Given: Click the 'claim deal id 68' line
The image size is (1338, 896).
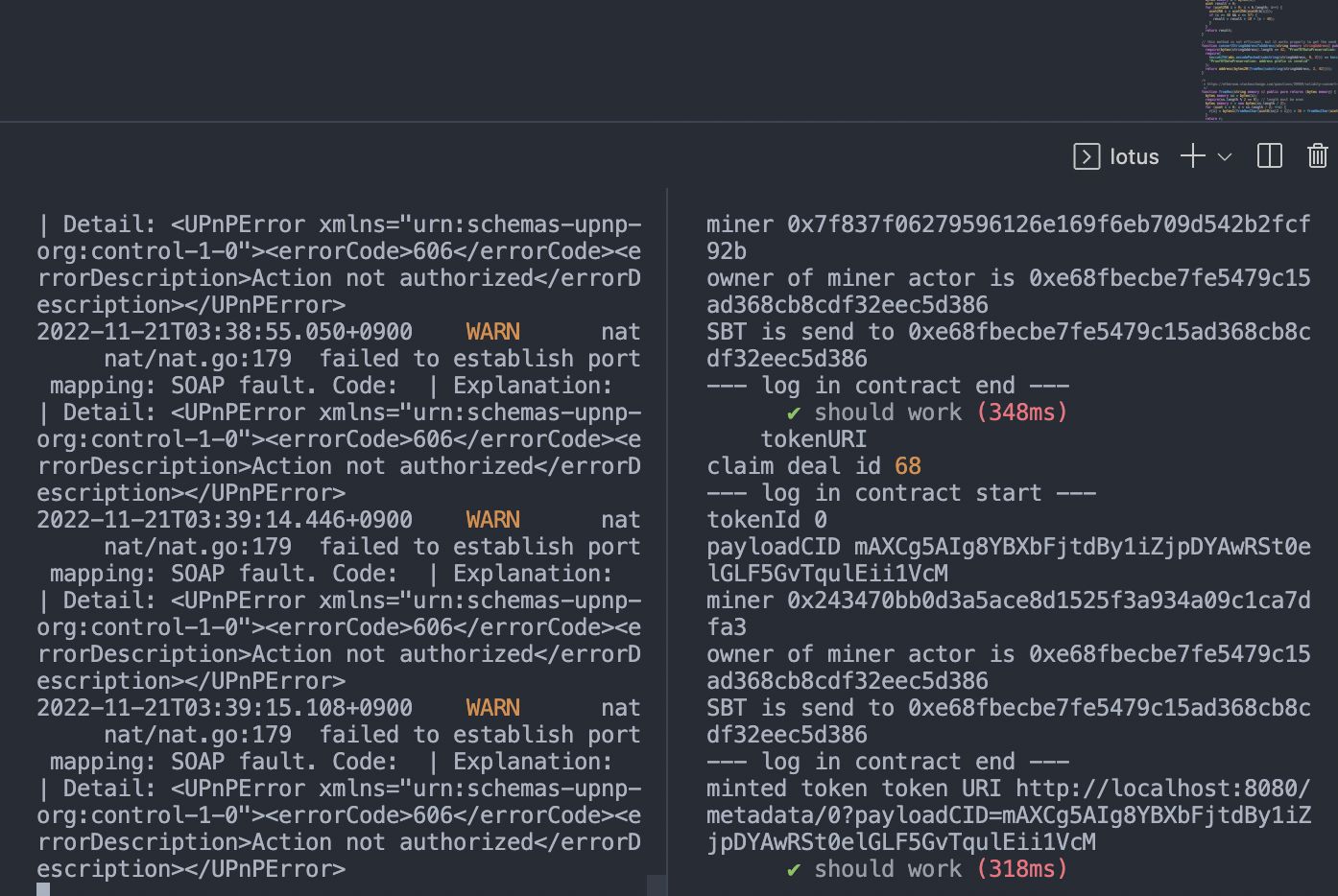Looking at the screenshot, I should (x=814, y=466).
